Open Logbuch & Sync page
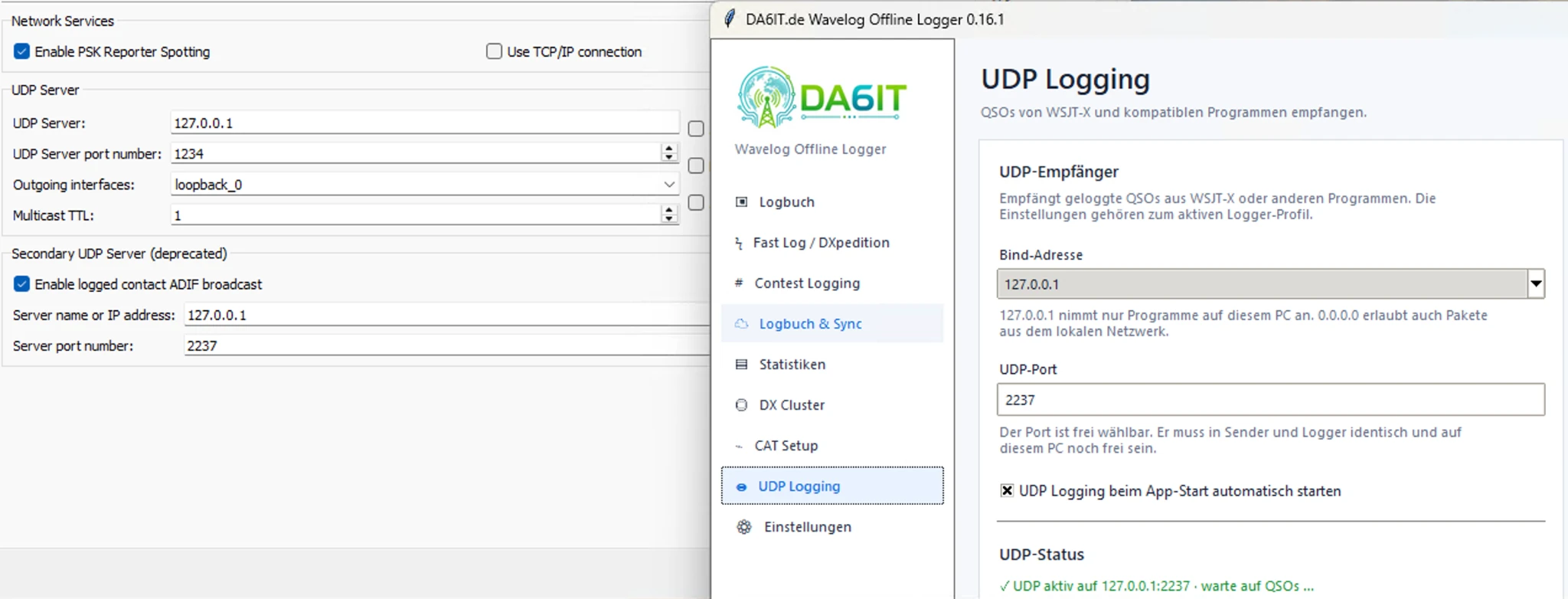 point(832,324)
